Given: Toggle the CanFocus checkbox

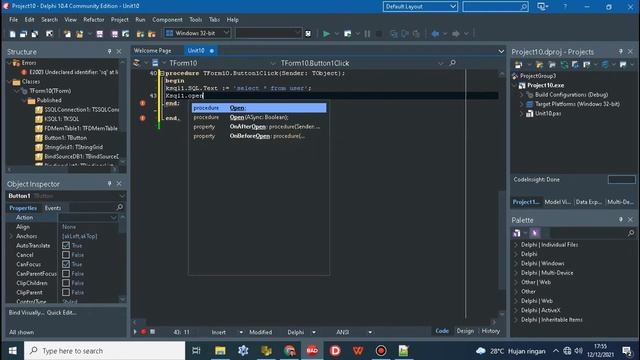Looking at the screenshot, I should pos(66,264).
